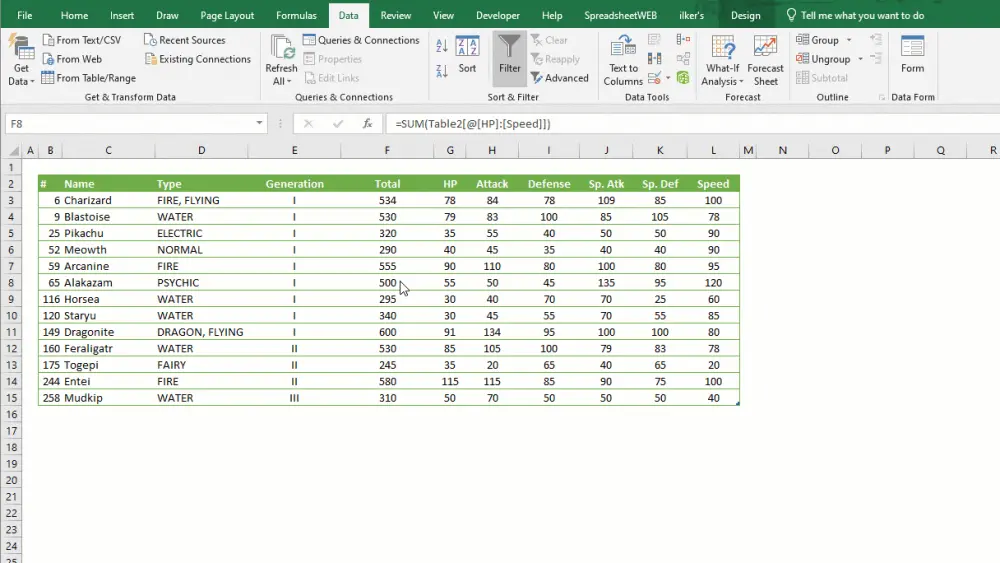This screenshot has width=1000, height=563.
Task: Click the Data Validation icon
Action: point(654,78)
